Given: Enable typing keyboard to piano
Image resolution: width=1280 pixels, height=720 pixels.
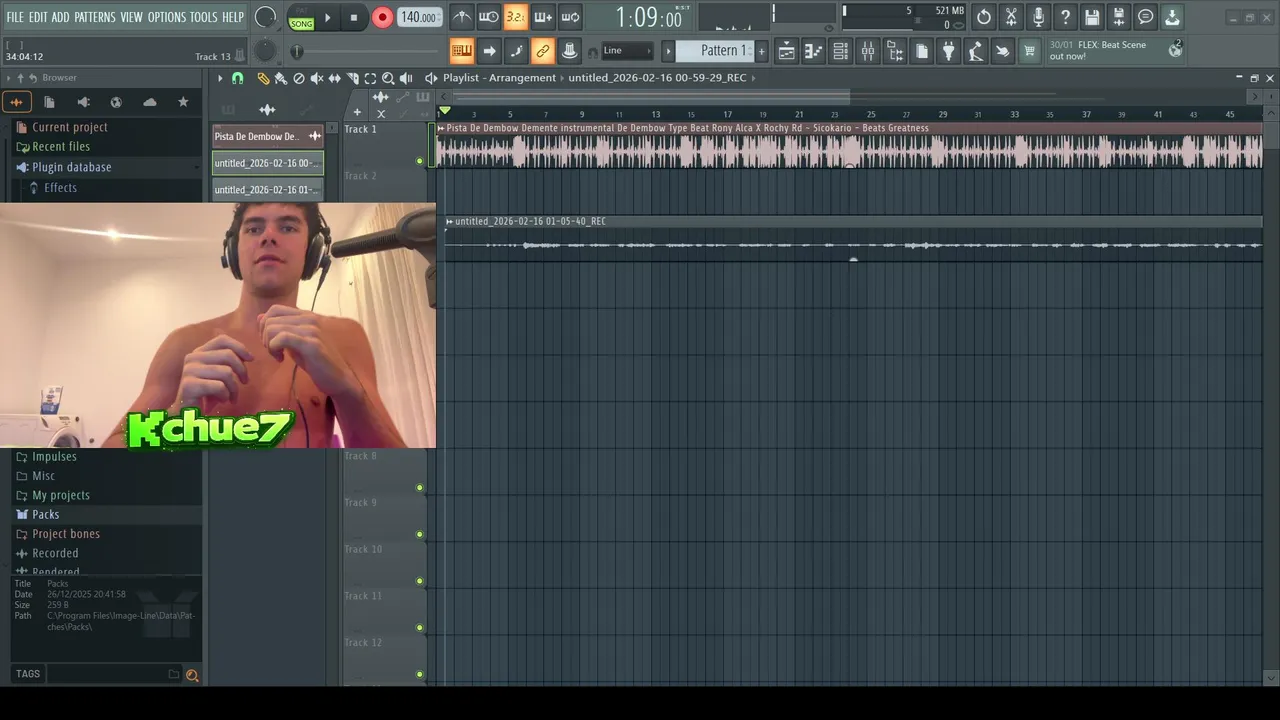Looking at the screenshot, I should 461,51.
